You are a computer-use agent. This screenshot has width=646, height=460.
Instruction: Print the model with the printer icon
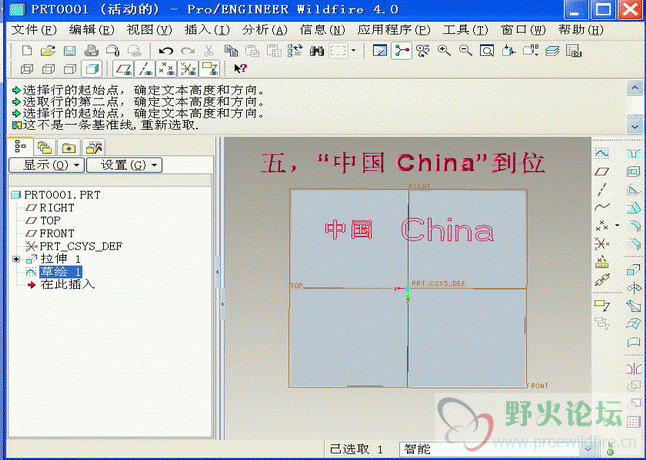click(x=91, y=51)
